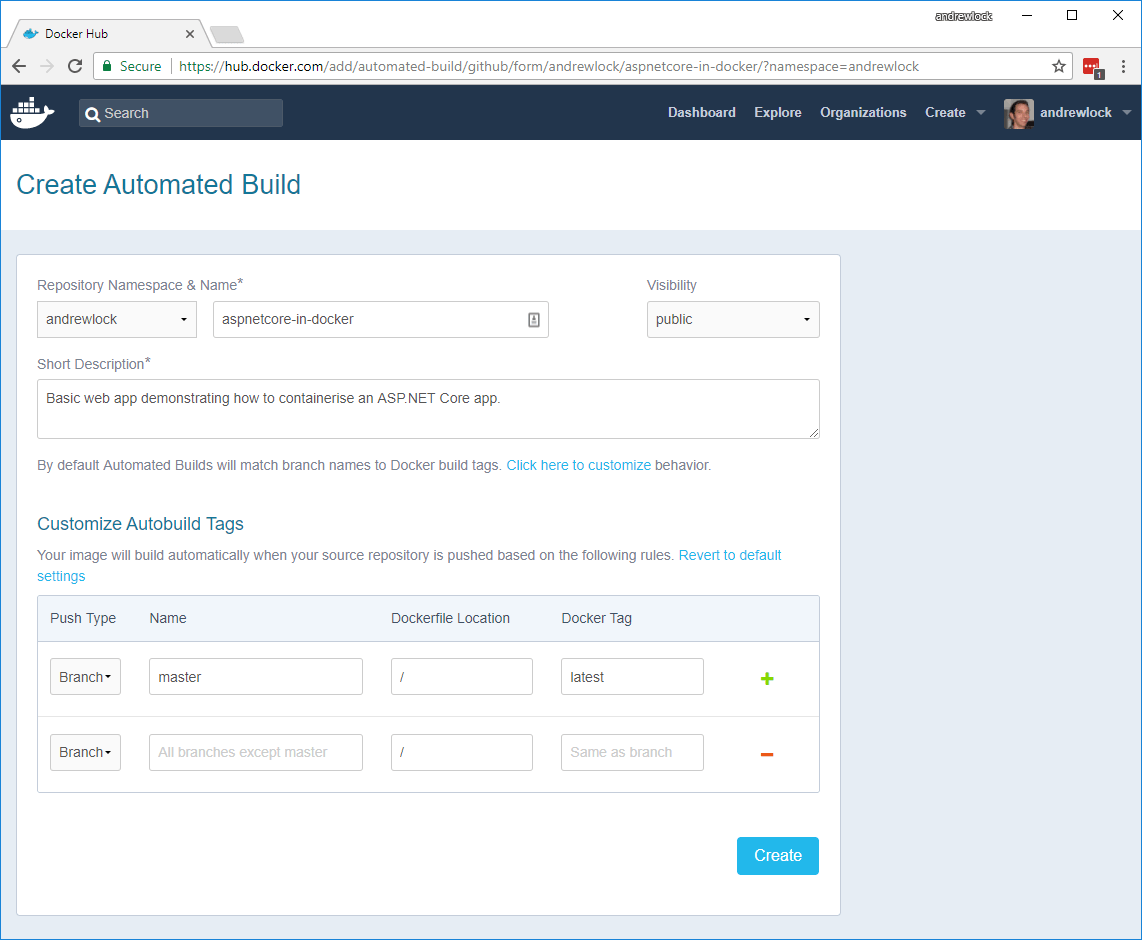Click the blue Create button

[778, 856]
